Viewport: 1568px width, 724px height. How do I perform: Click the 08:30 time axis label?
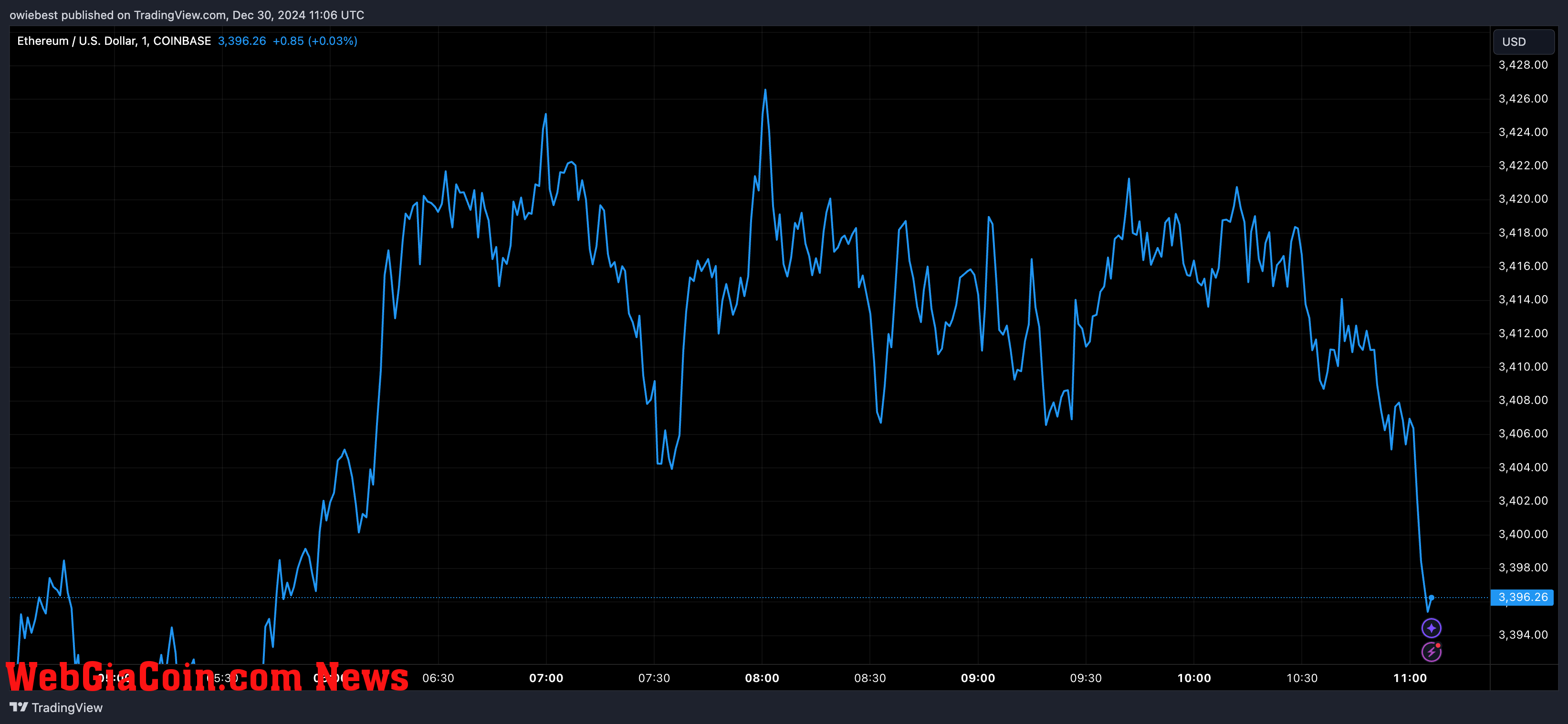(x=870, y=678)
